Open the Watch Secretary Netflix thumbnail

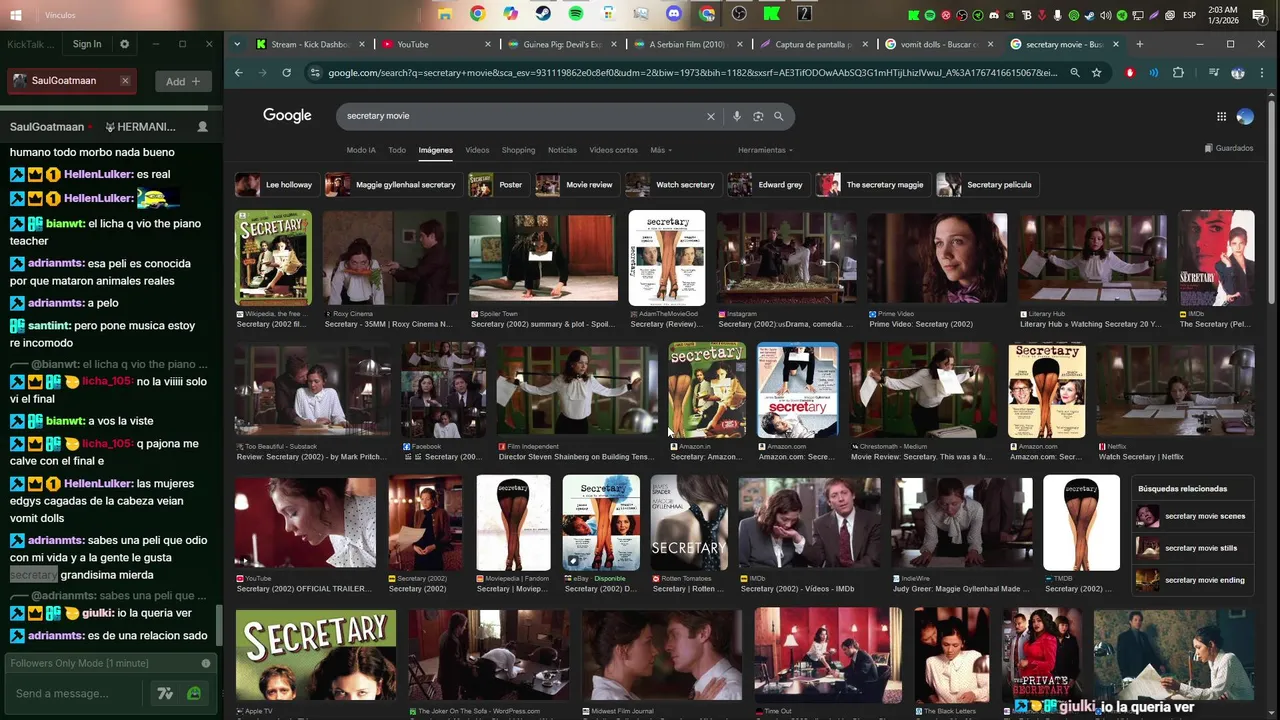tap(1176, 390)
